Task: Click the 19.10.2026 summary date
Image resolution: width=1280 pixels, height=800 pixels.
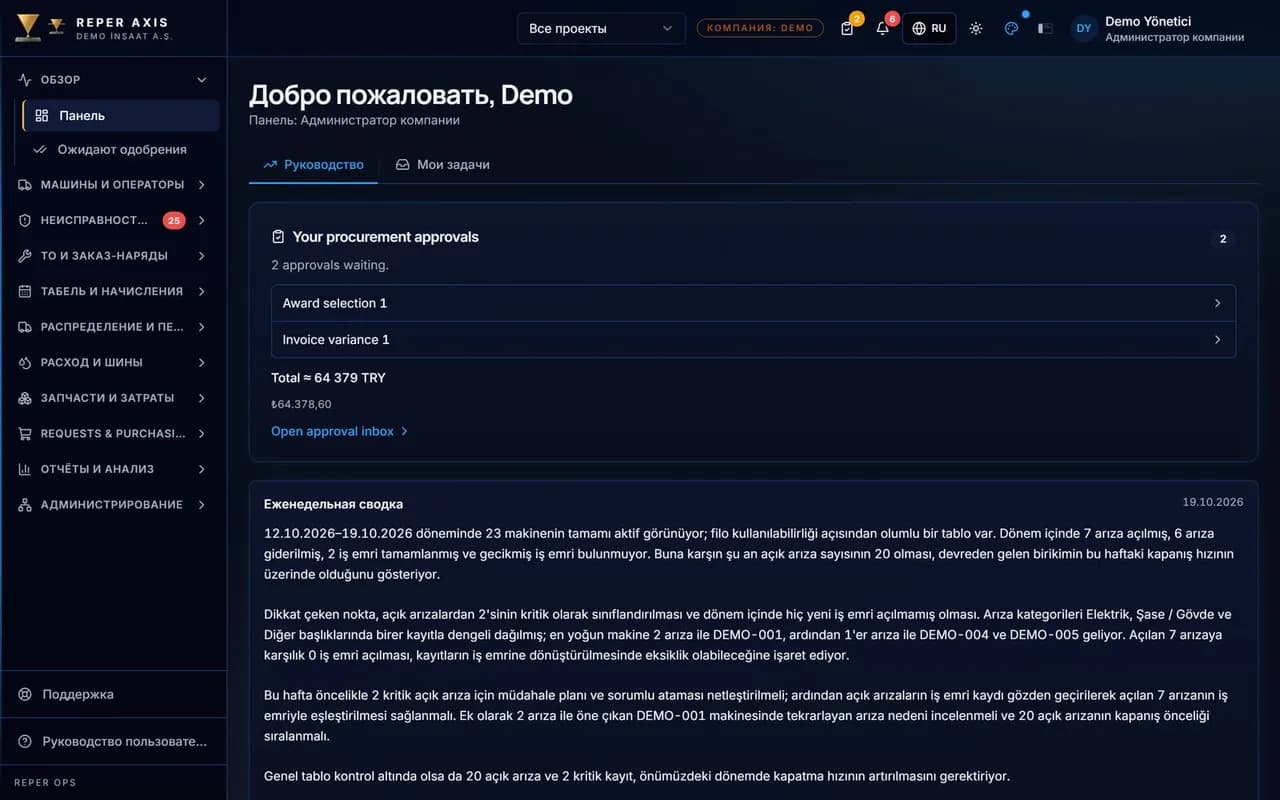Action: (1213, 502)
